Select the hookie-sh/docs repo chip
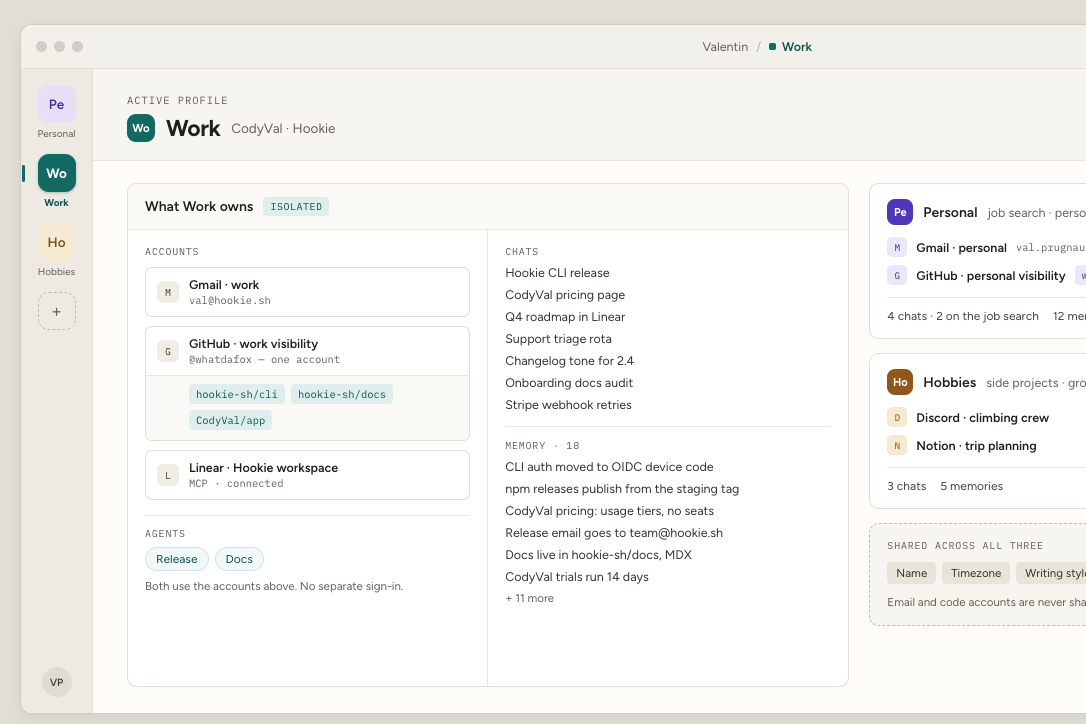Viewport: 1086px width, 724px height. click(341, 394)
